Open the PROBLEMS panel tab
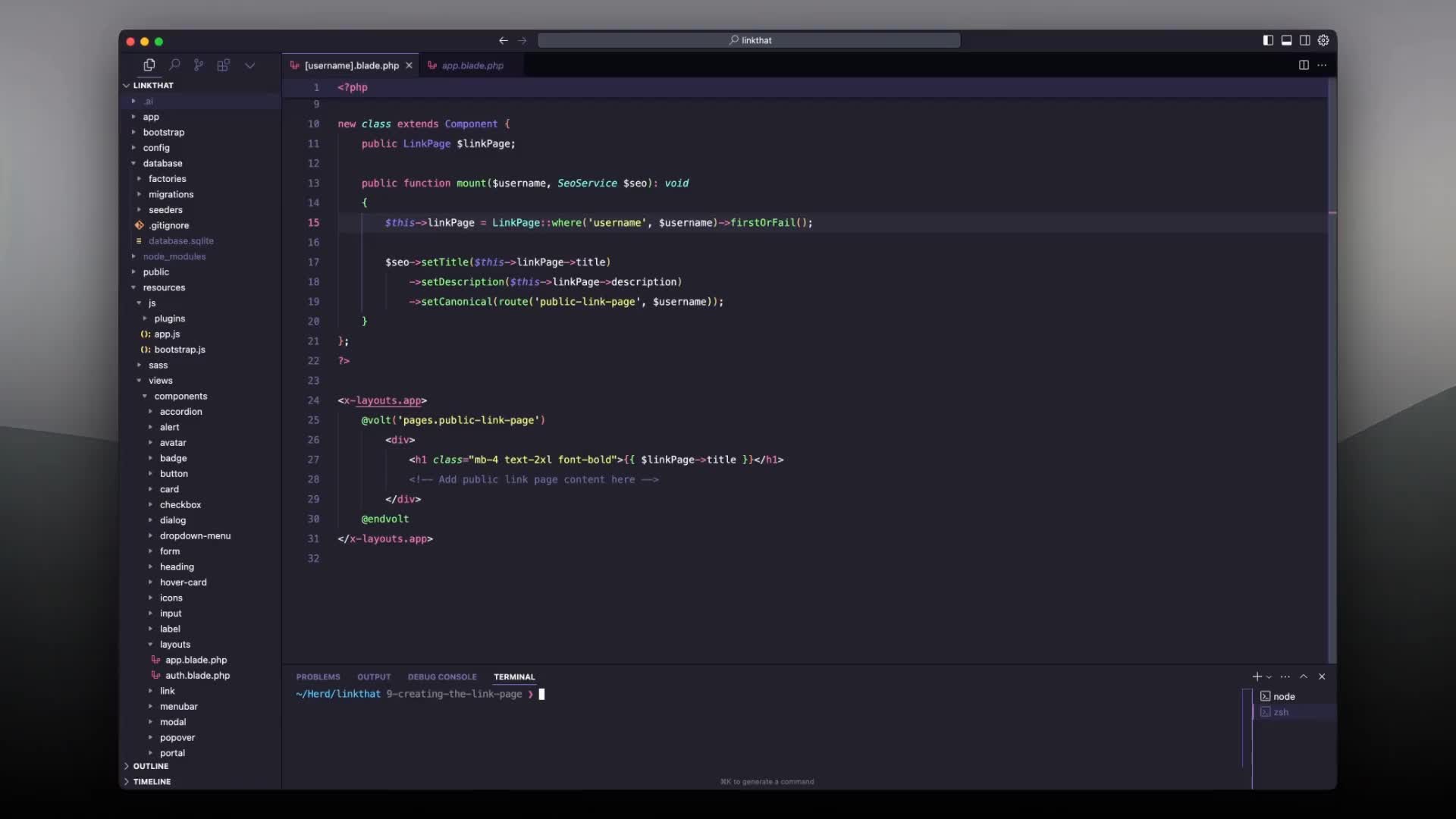Viewport: 1456px width, 819px height. click(x=318, y=676)
